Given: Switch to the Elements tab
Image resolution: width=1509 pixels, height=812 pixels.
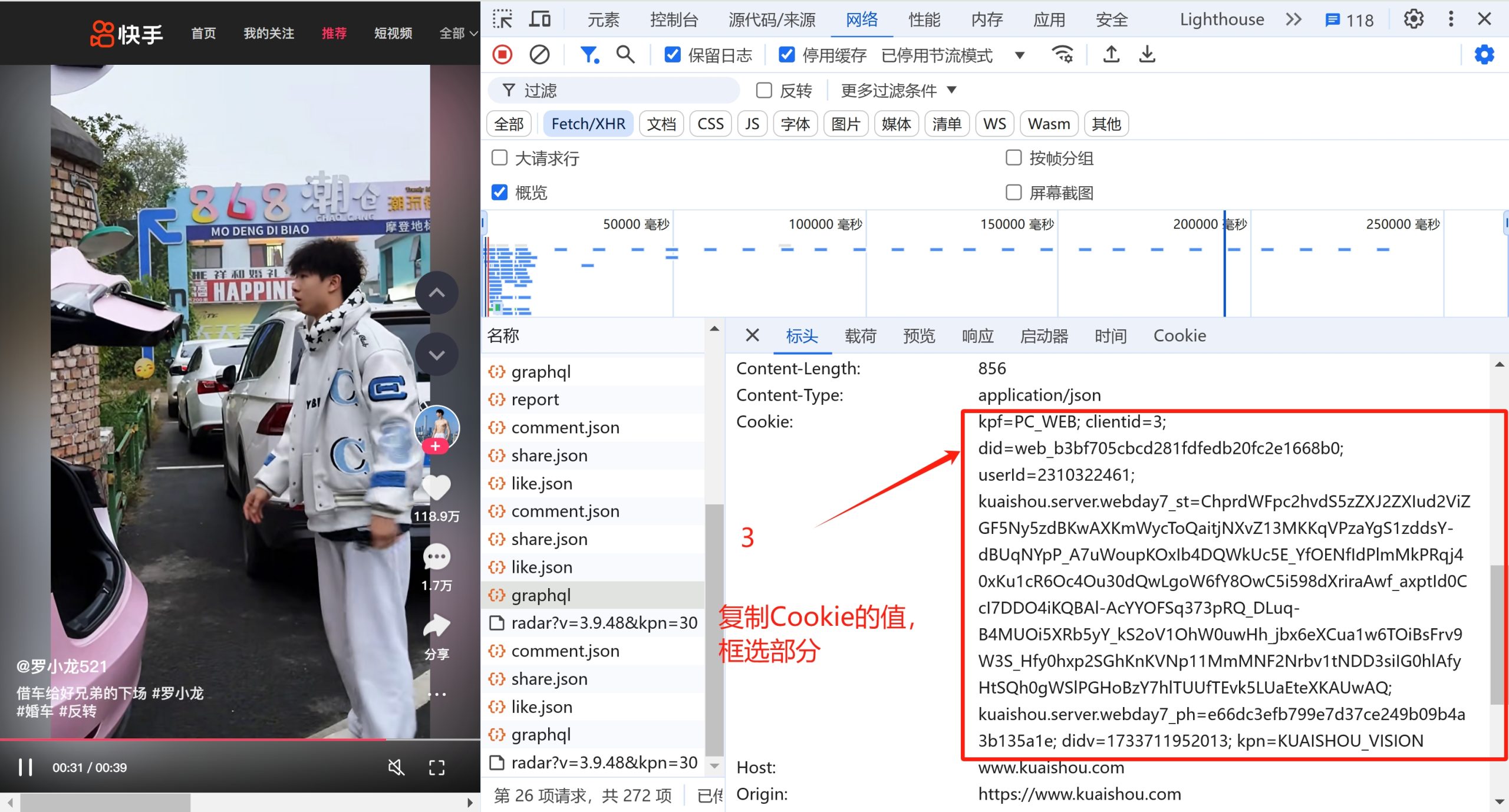Looking at the screenshot, I should point(603,20).
